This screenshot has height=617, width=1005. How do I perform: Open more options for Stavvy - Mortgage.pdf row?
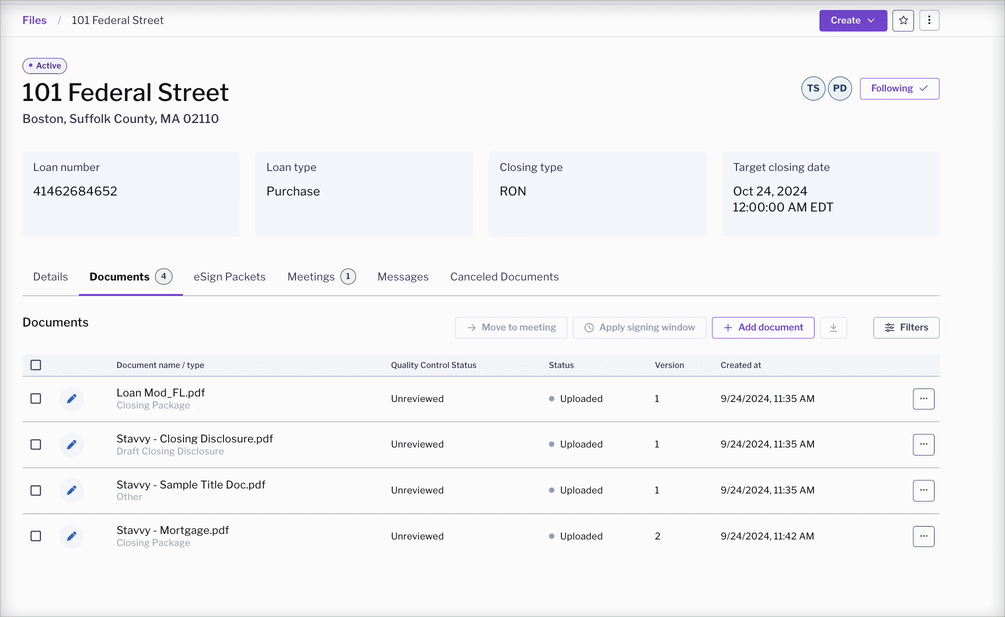(924, 536)
